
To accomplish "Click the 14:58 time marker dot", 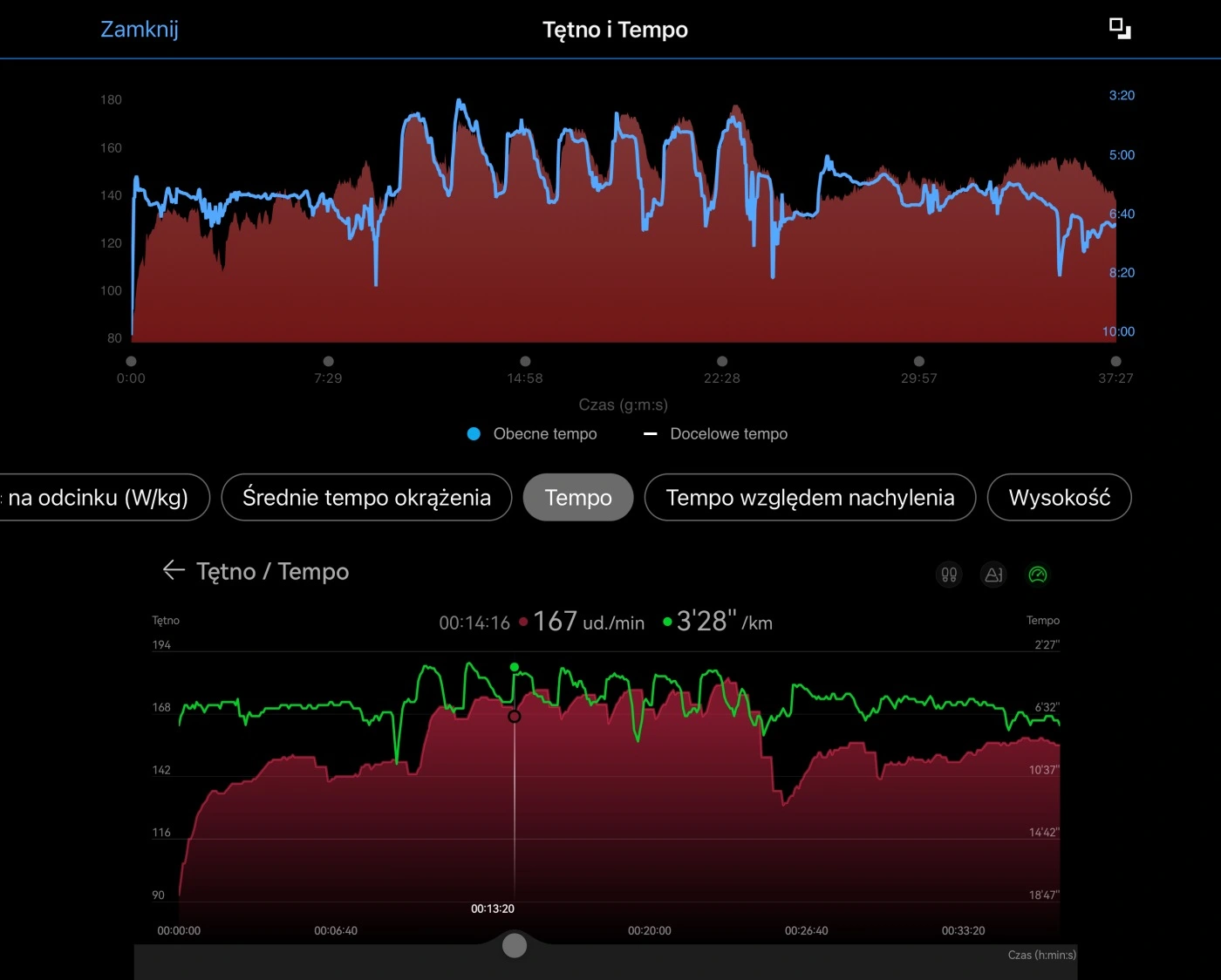I will 525,361.
